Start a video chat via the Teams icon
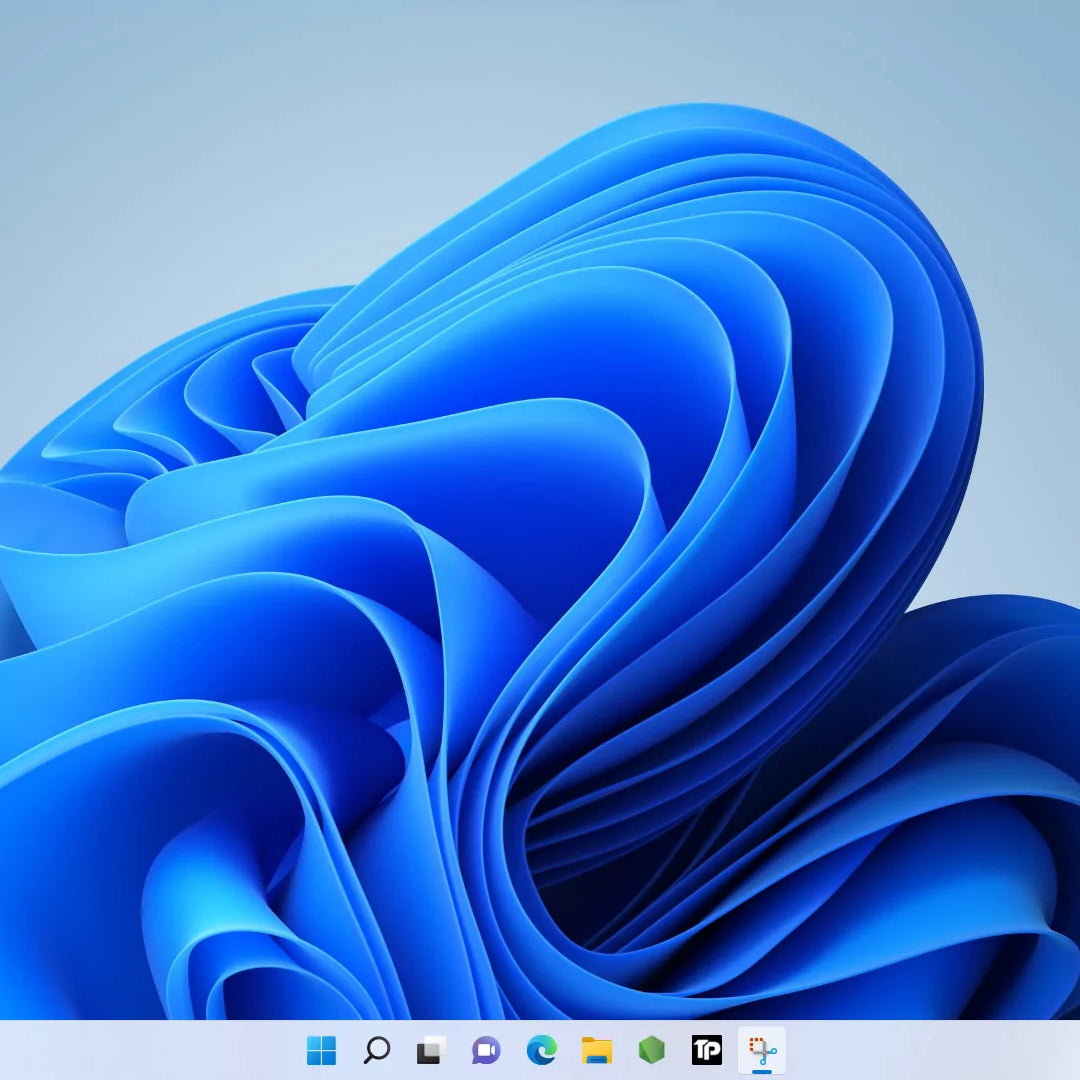1080x1080 pixels. [486, 1050]
